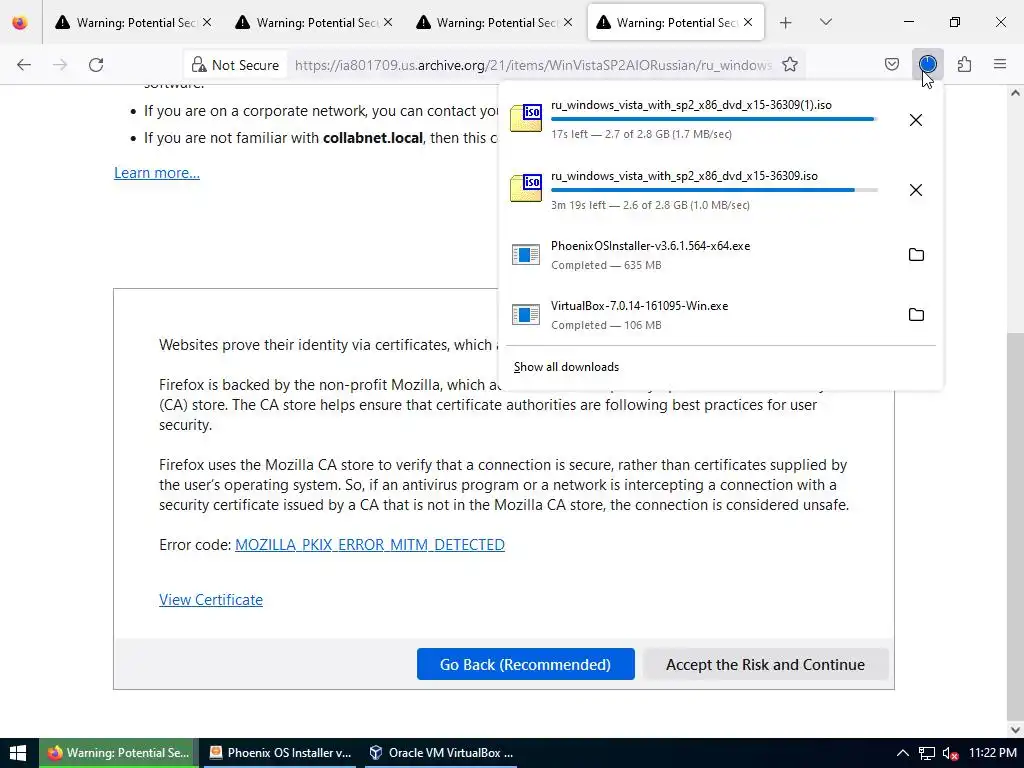Click Go Back (Recommended) button
This screenshot has height=768, width=1024.
point(526,664)
